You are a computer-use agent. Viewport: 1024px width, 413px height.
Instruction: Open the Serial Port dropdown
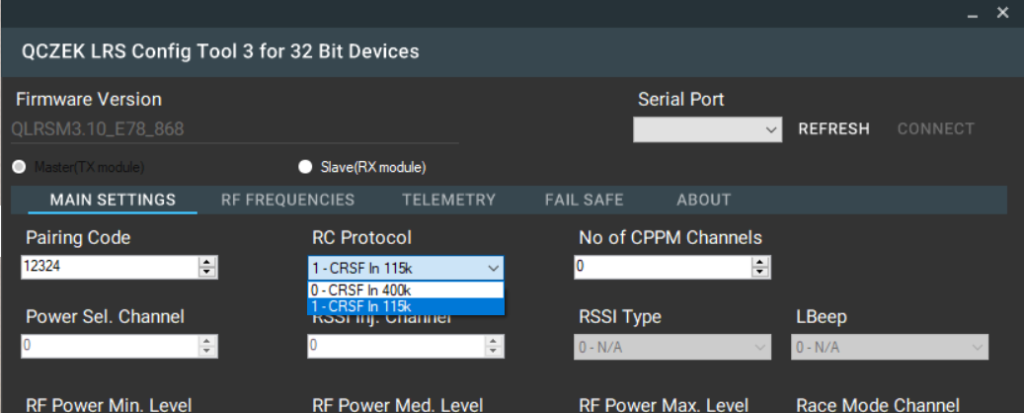point(707,129)
